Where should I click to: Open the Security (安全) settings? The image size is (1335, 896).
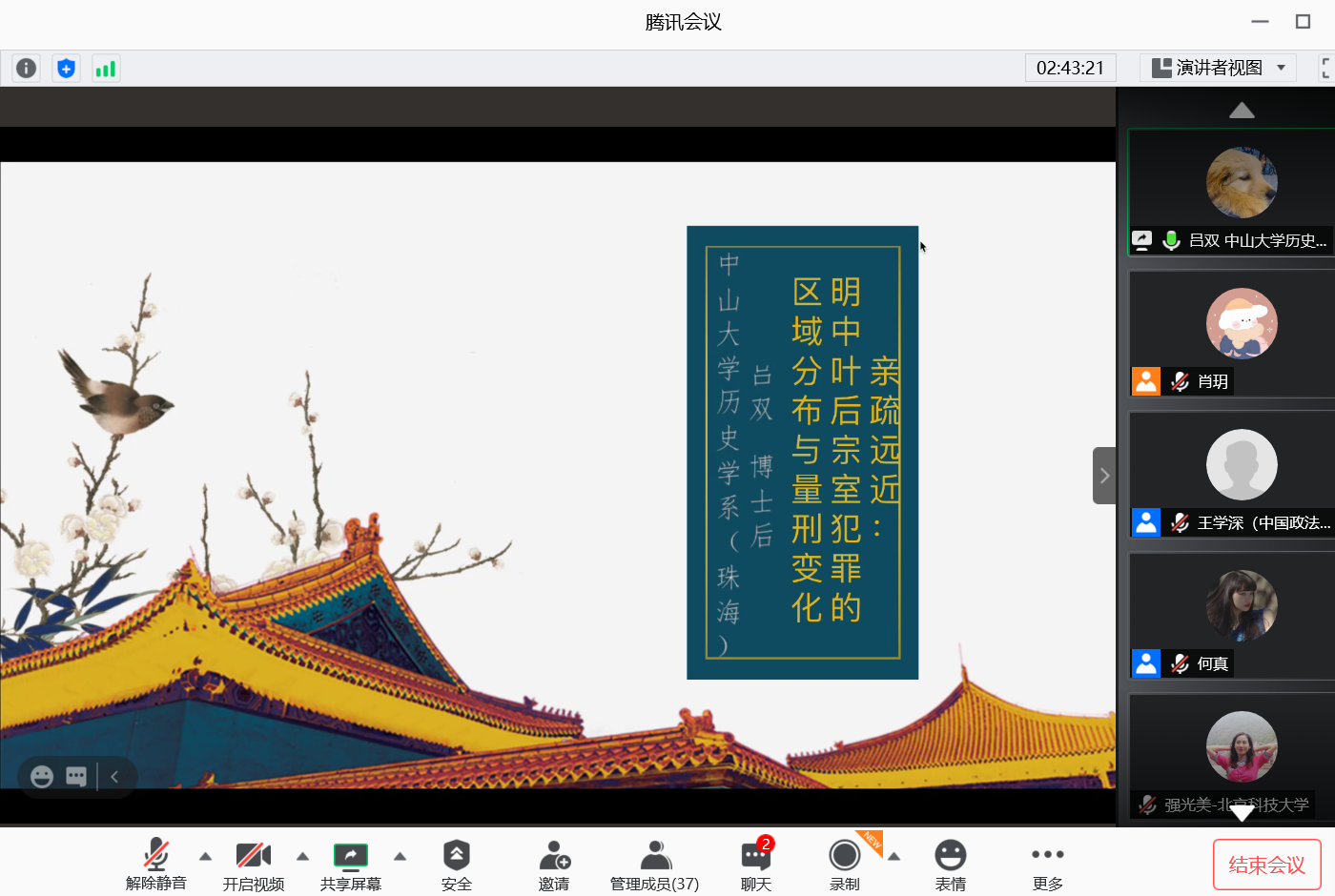click(456, 864)
